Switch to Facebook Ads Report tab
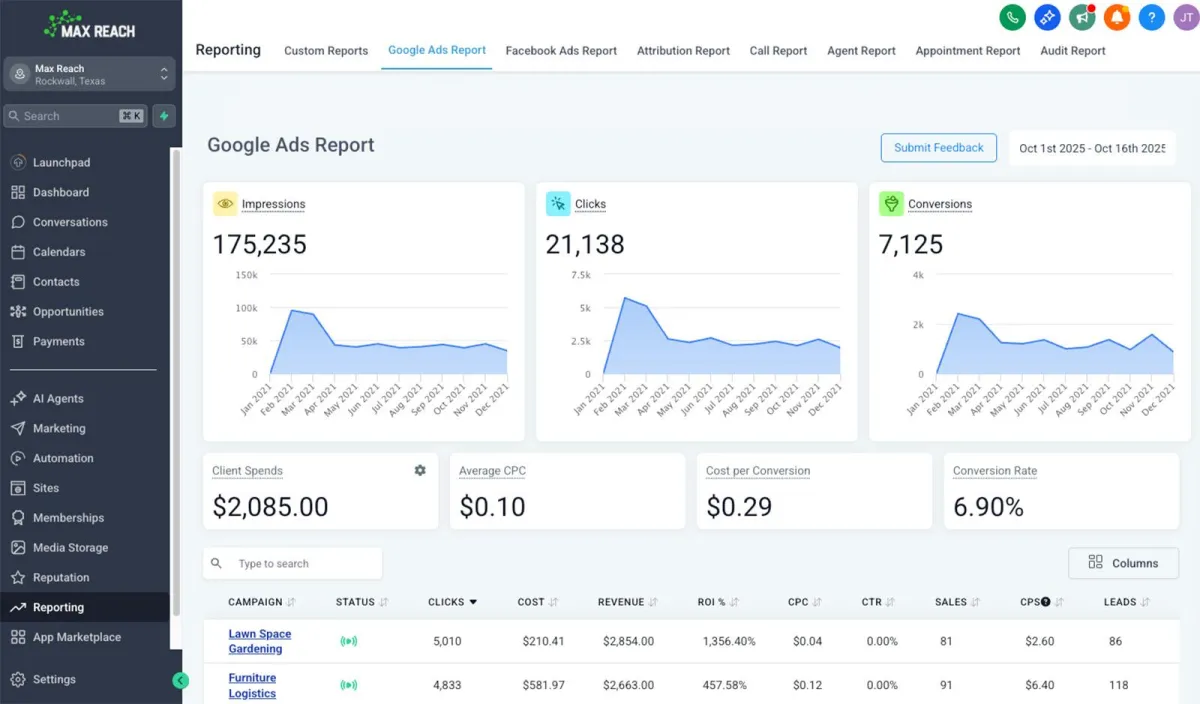This screenshot has height=704, width=1200. (561, 51)
